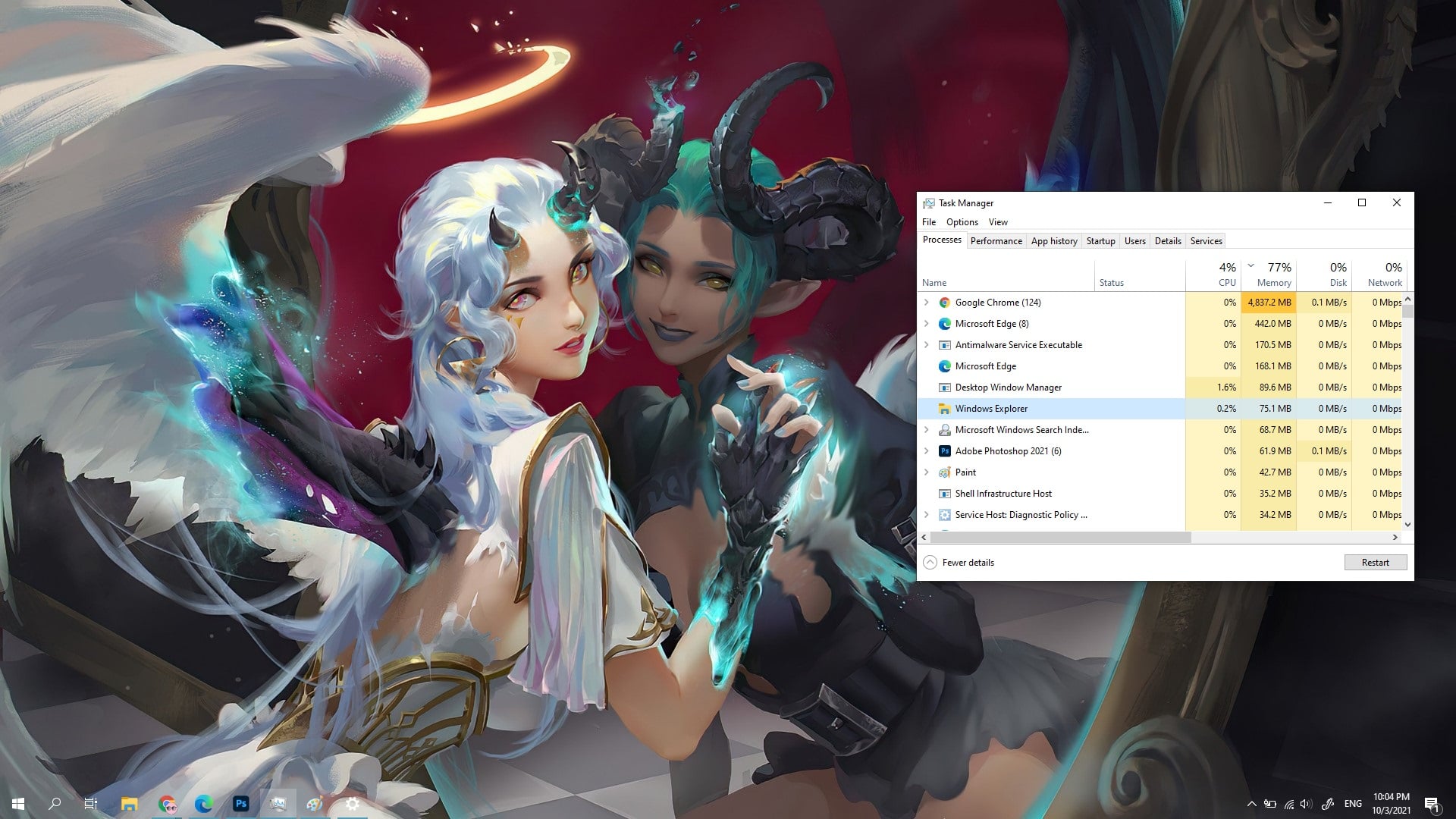This screenshot has width=1456, height=819.
Task: Open the Options menu in Task Manager
Action: pos(962,222)
